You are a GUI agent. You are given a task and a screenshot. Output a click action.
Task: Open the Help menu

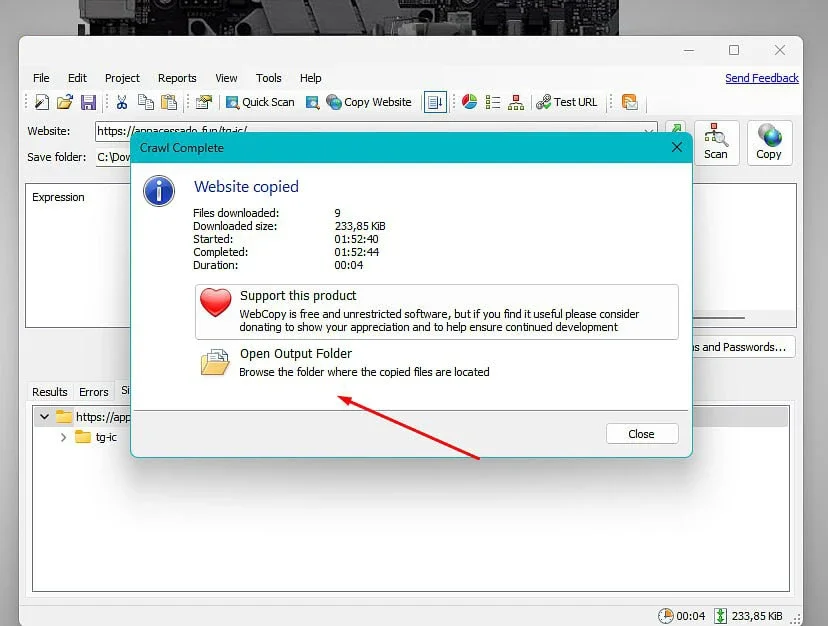tap(310, 78)
